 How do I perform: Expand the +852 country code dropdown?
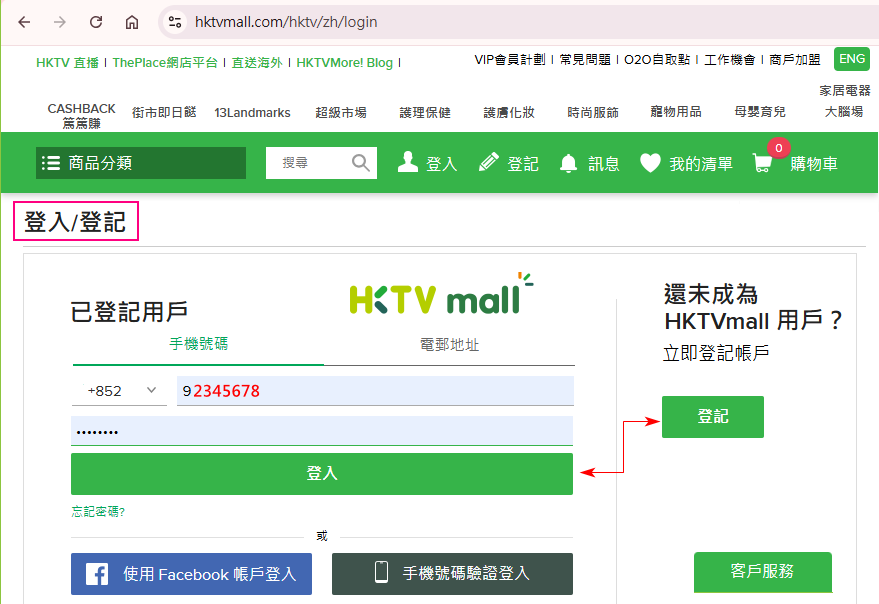click(x=119, y=391)
